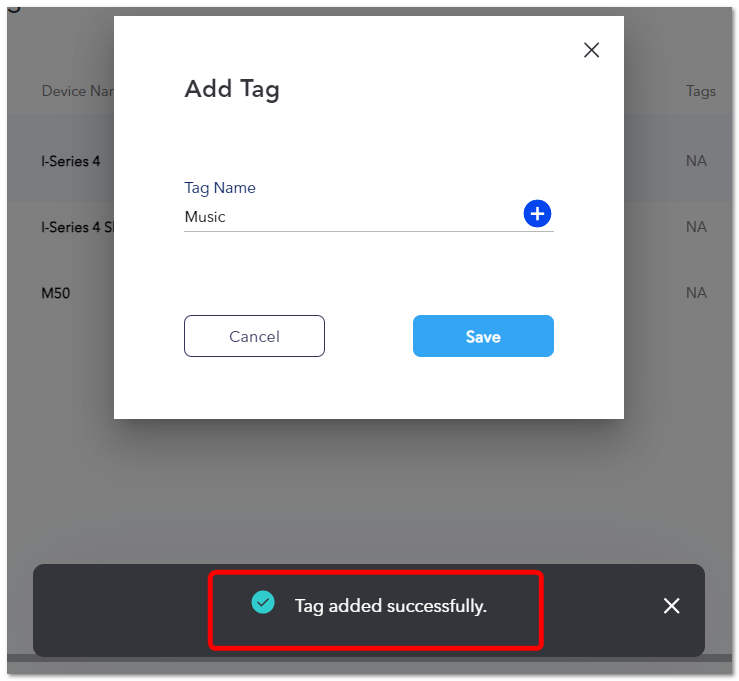
Task: Click NA tag cell for M50
Action: point(696,293)
